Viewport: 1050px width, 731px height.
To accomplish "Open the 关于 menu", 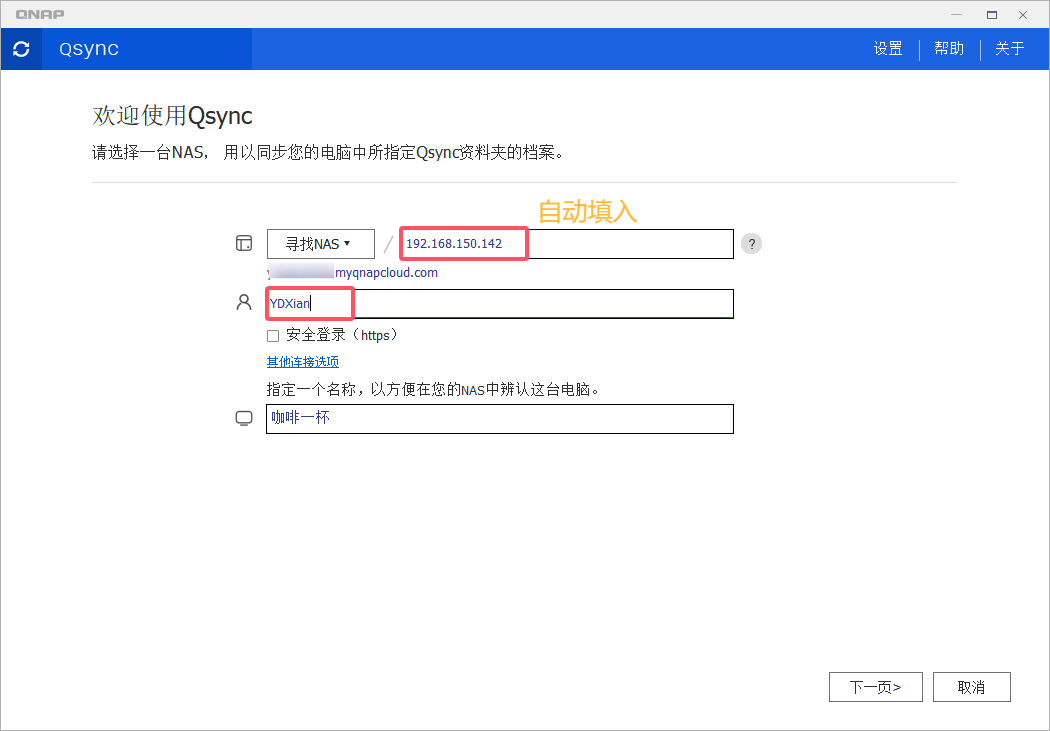I will point(1010,49).
